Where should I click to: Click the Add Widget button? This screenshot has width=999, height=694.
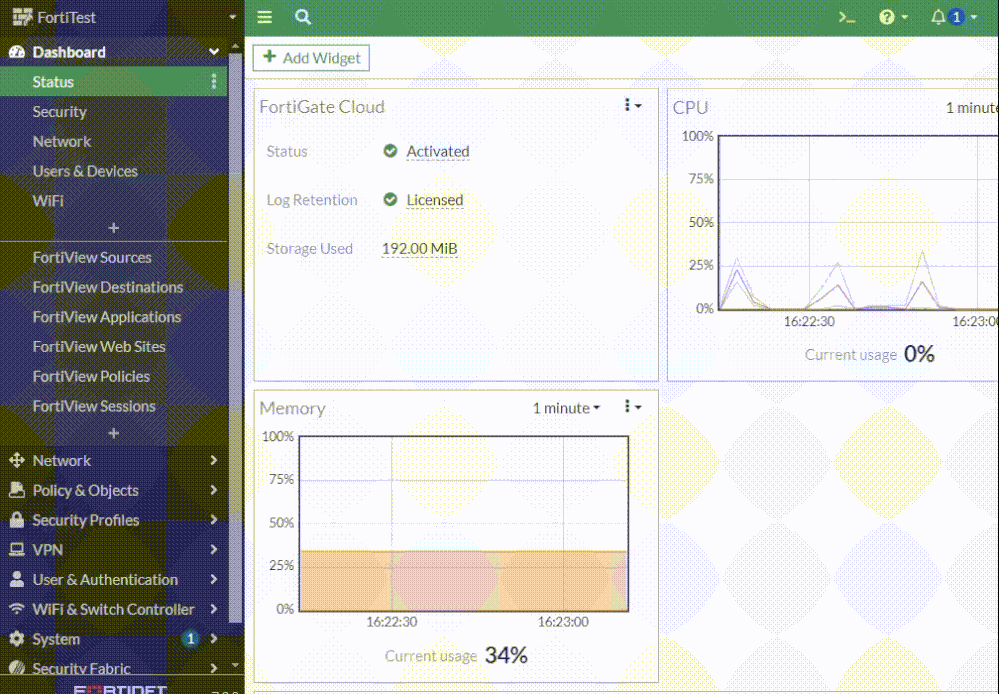[311, 58]
